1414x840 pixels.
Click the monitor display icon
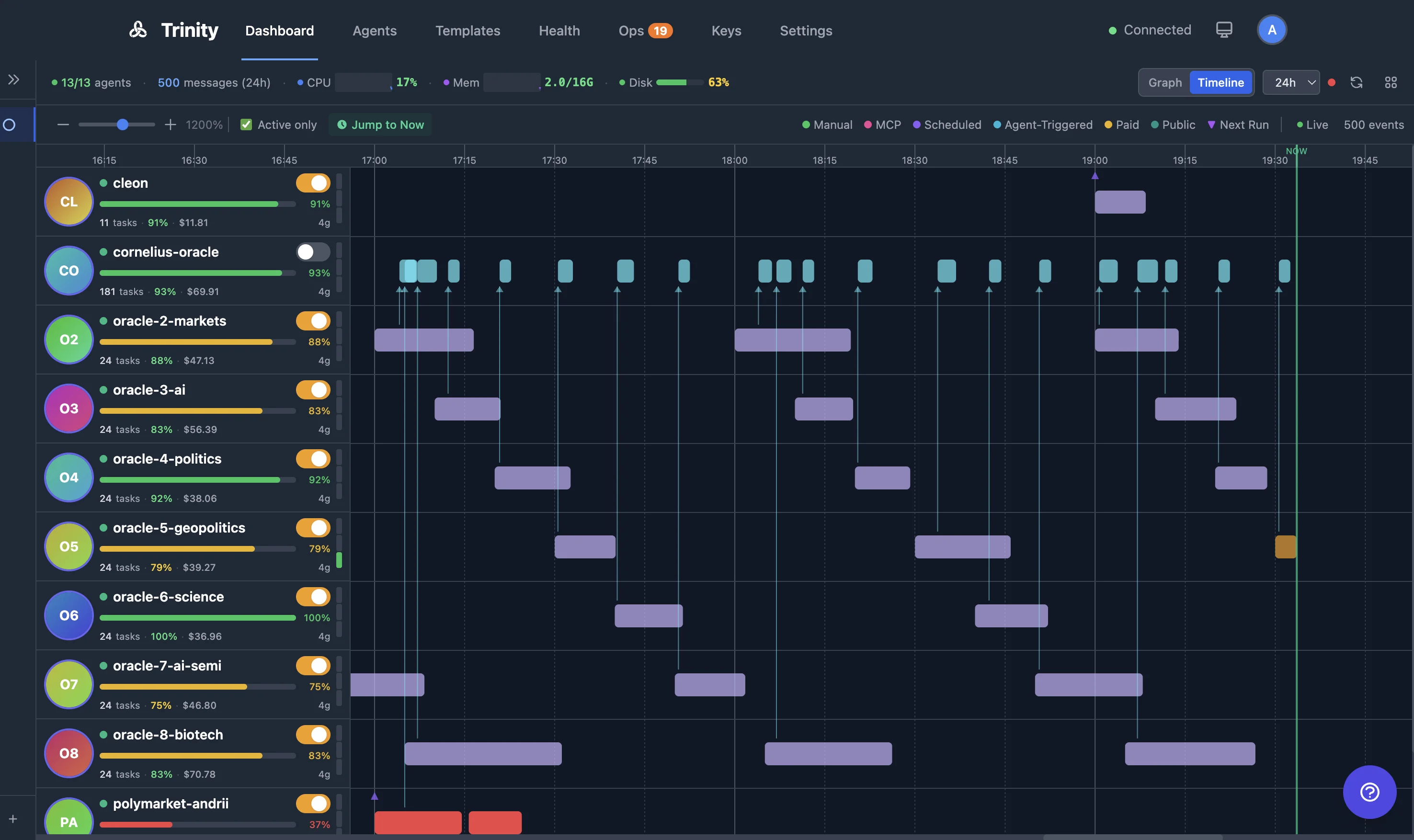pyautogui.click(x=1224, y=29)
